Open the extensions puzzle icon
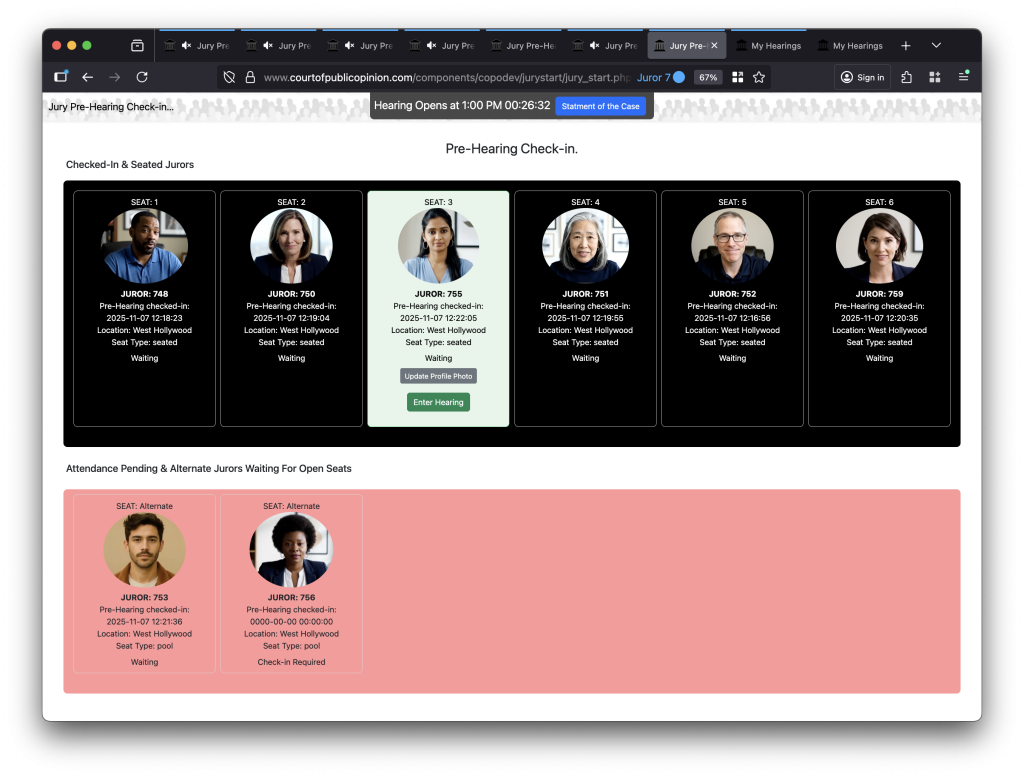 tap(906, 77)
